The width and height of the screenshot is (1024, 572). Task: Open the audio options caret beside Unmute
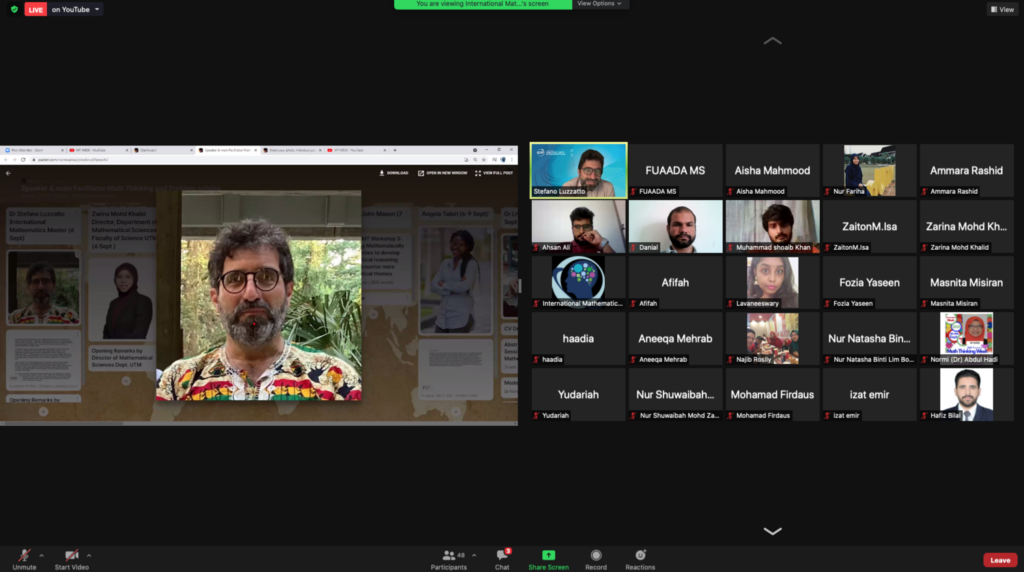pos(41,556)
